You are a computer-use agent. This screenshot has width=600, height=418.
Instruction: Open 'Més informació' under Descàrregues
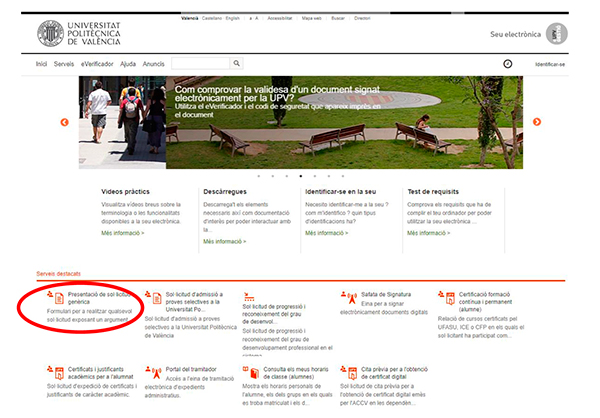224,241
